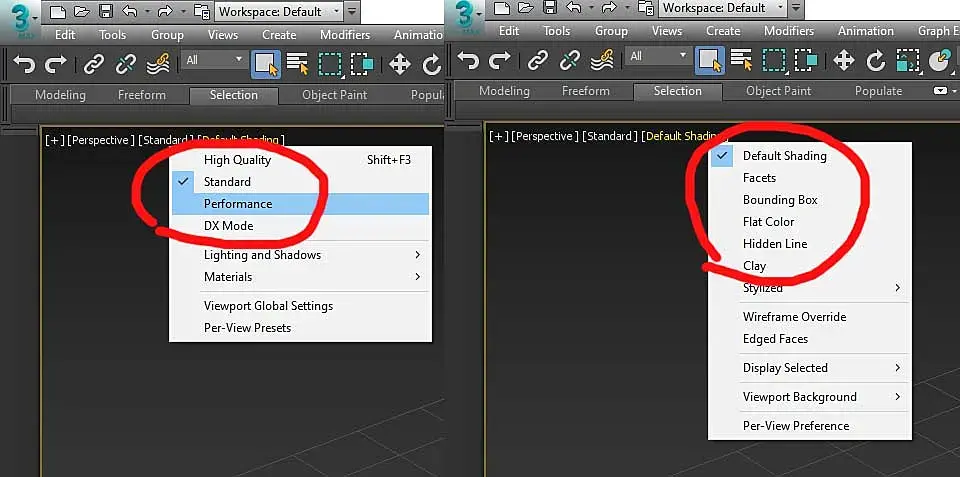Click [Perspective] viewport label in left screenshot
Screen dimensions: 960x477
coord(101,140)
